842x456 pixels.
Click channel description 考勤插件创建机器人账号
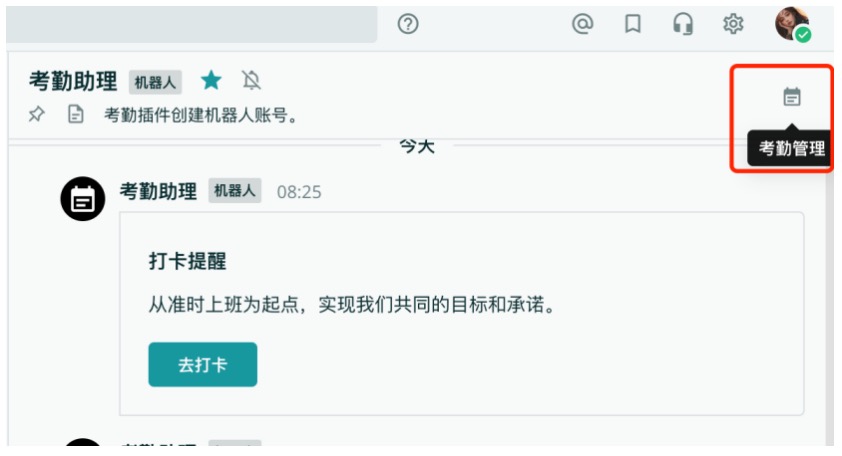(201, 115)
